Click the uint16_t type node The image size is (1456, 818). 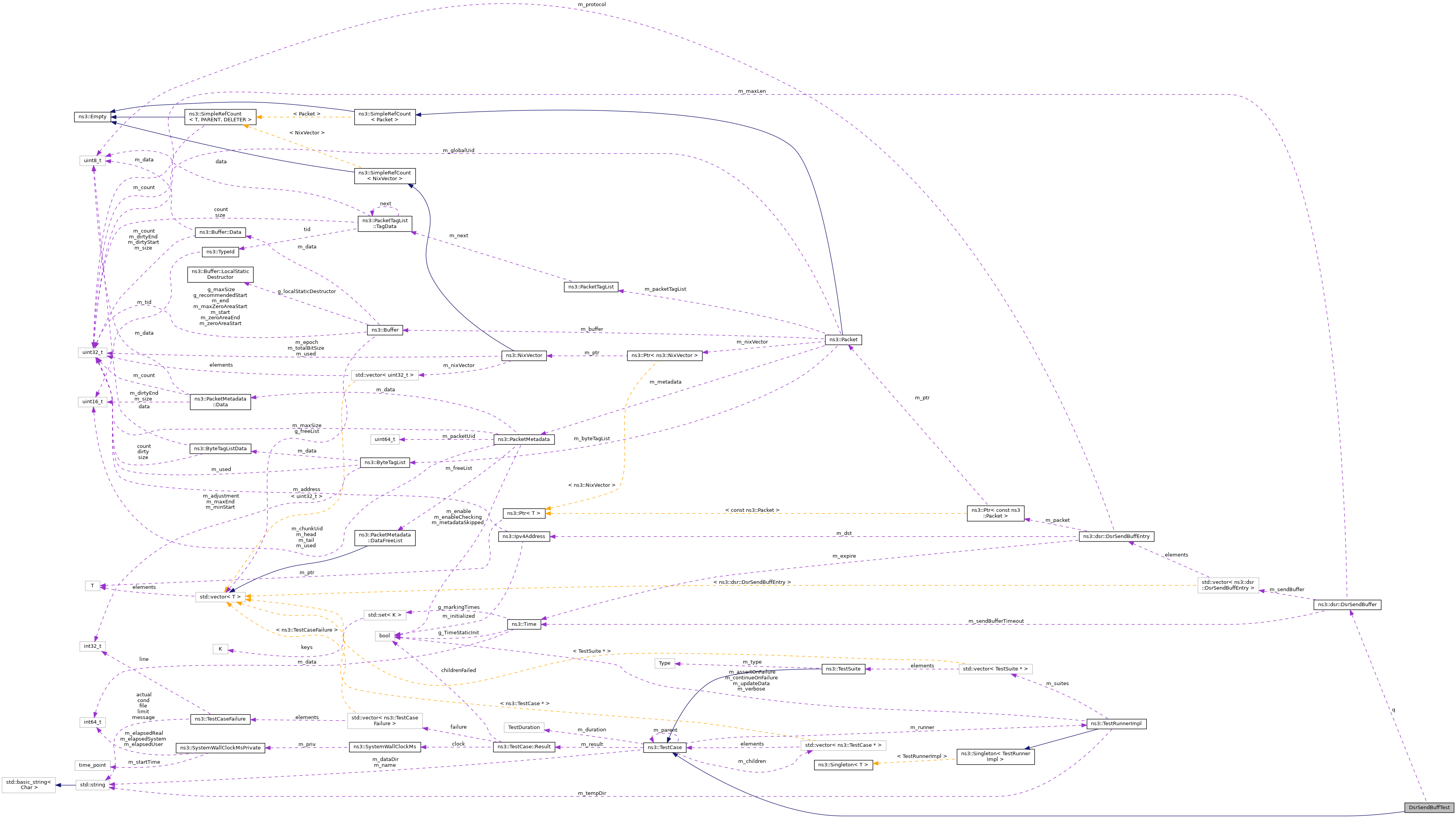tap(93, 402)
